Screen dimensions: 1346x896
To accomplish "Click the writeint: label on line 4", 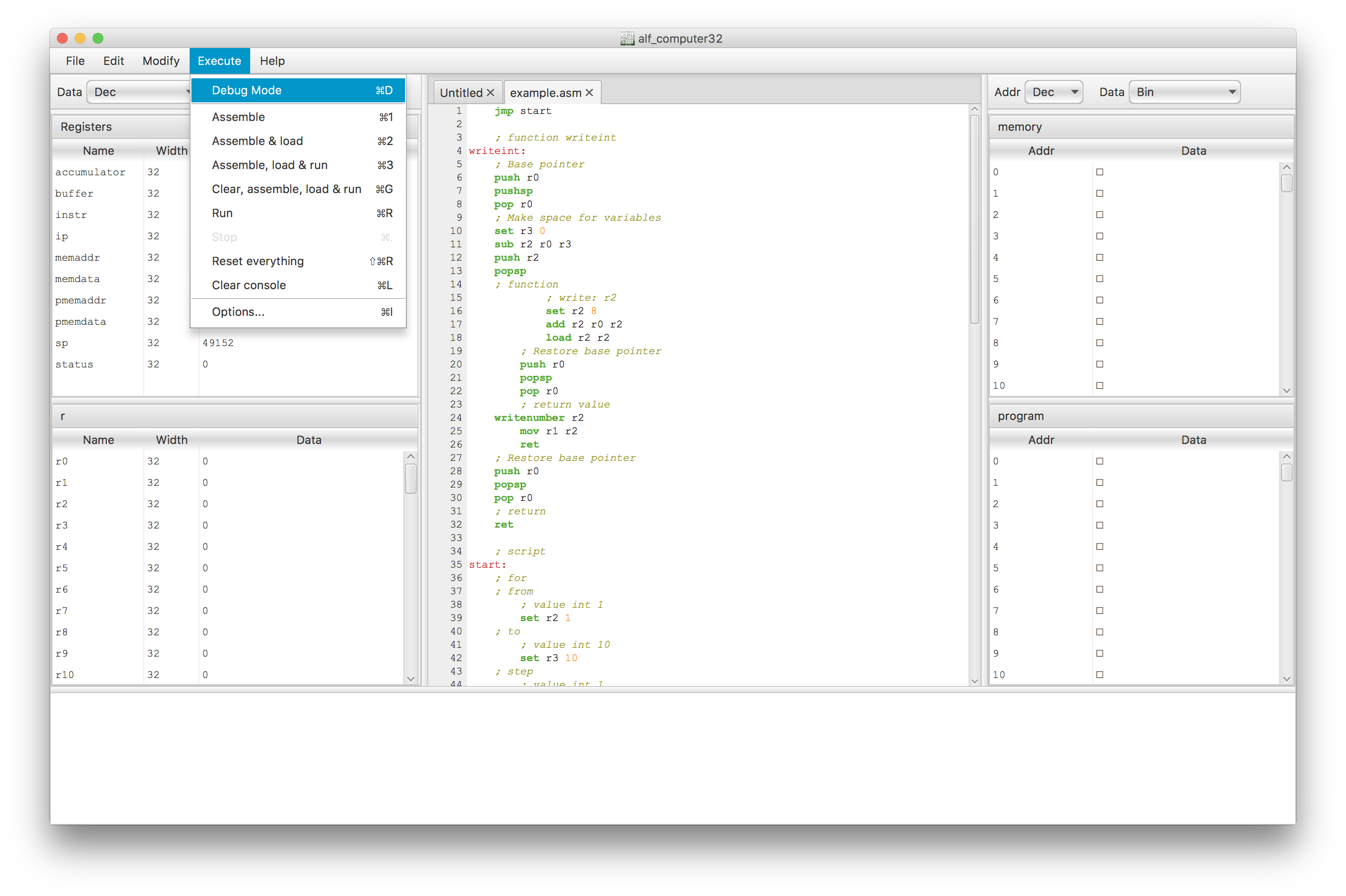I will 497,151.
